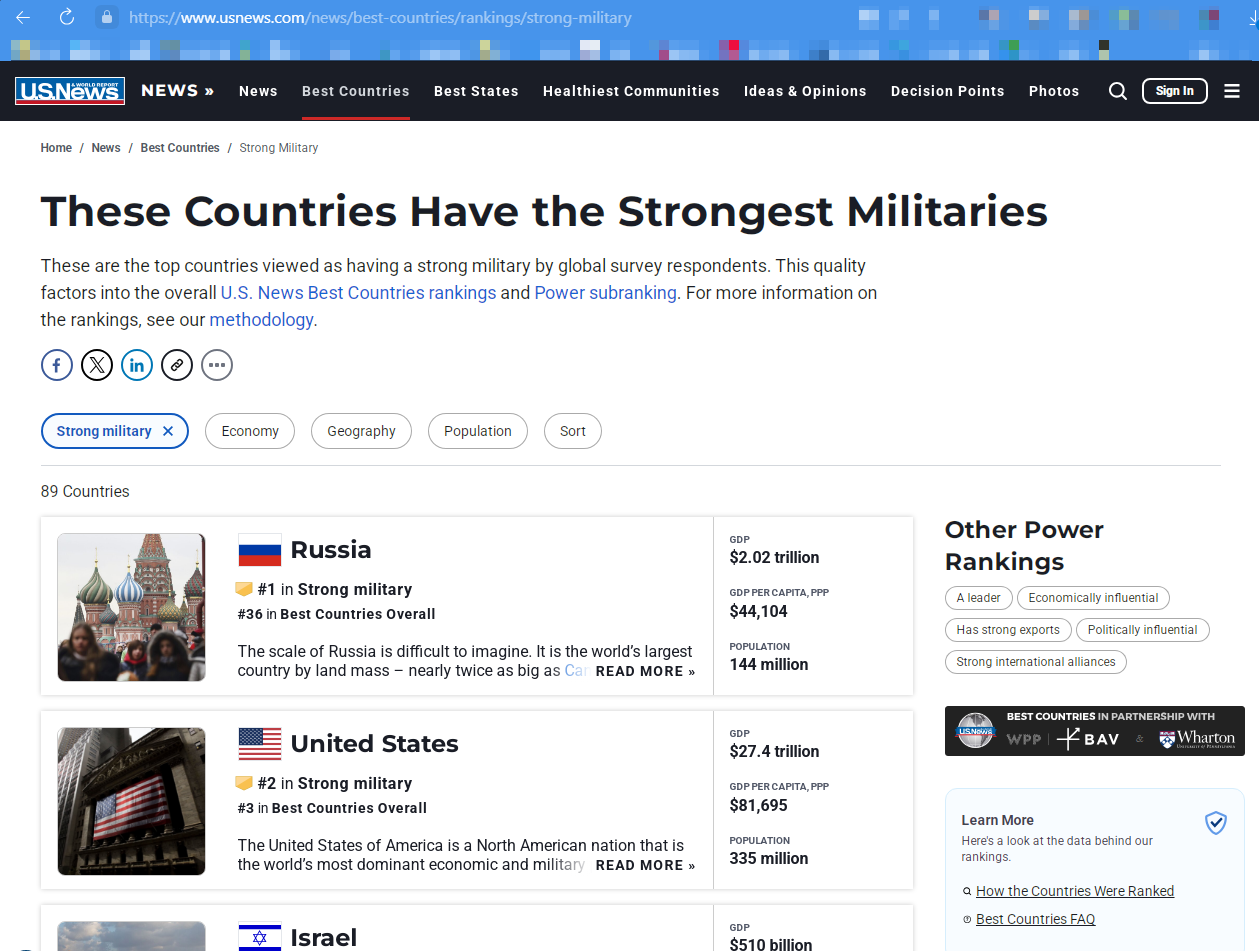Open the site search magnifier icon
The height and width of the screenshot is (951, 1259).
click(1118, 91)
